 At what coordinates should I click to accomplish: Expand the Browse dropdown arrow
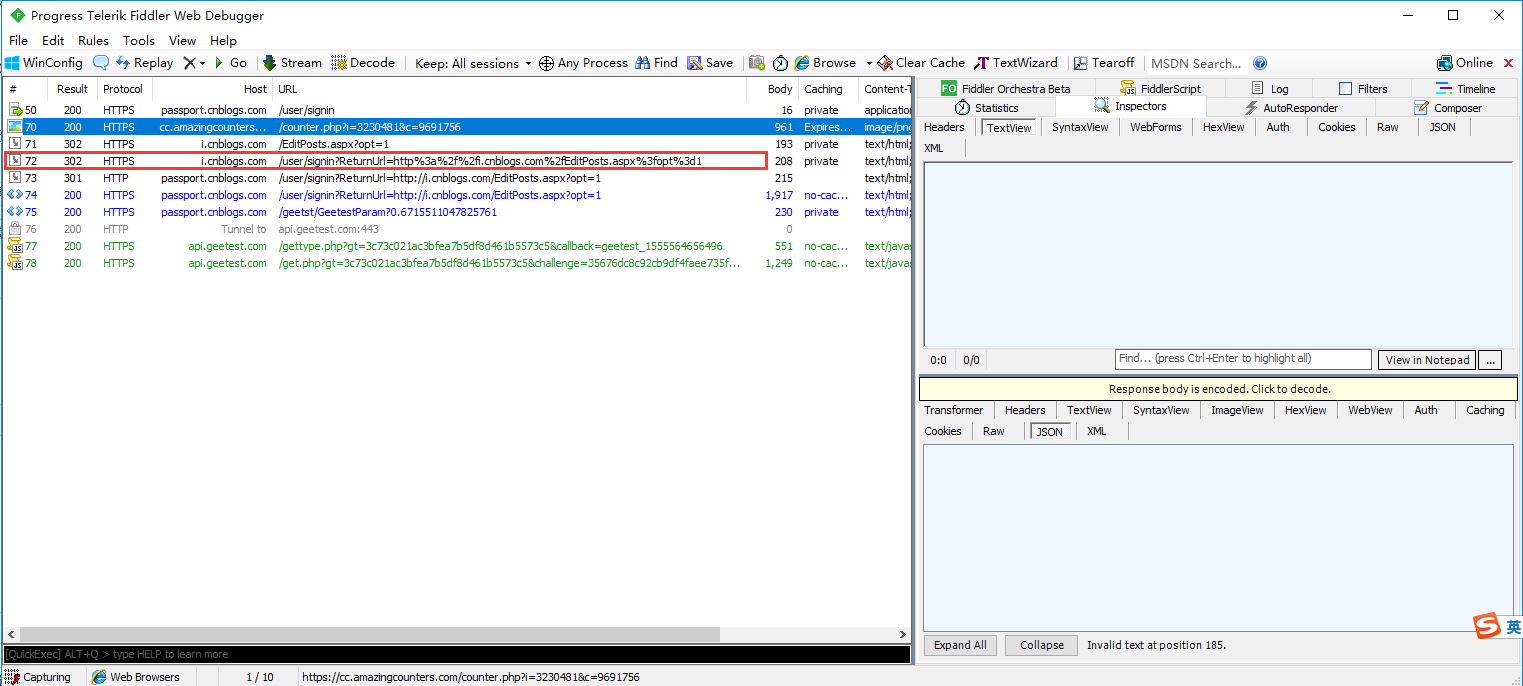(869, 63)
